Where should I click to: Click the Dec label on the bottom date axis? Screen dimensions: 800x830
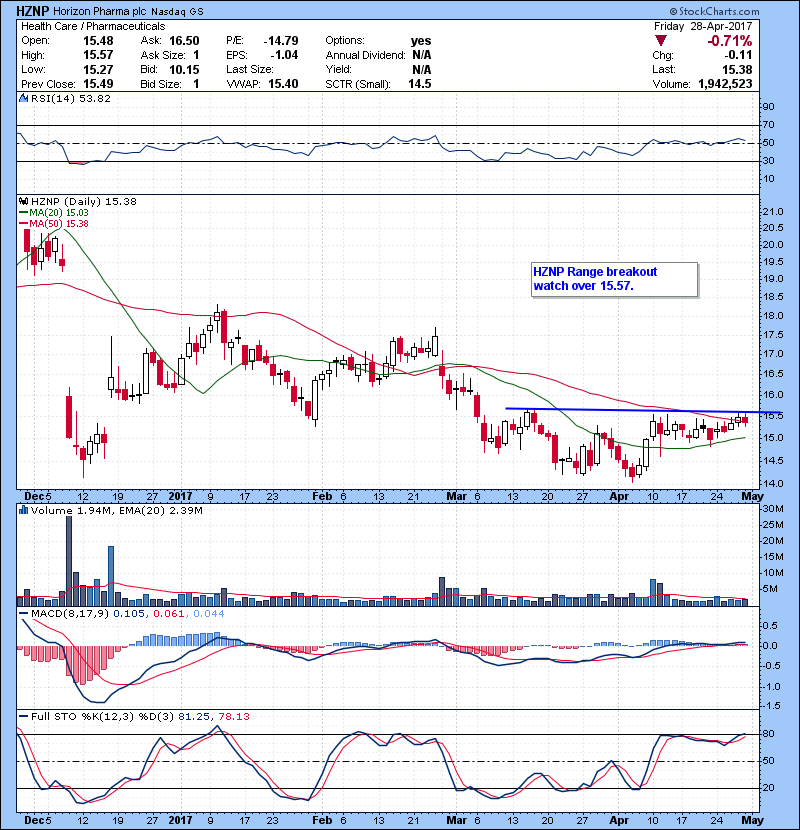pyautogui.click(x=34, y=820)
